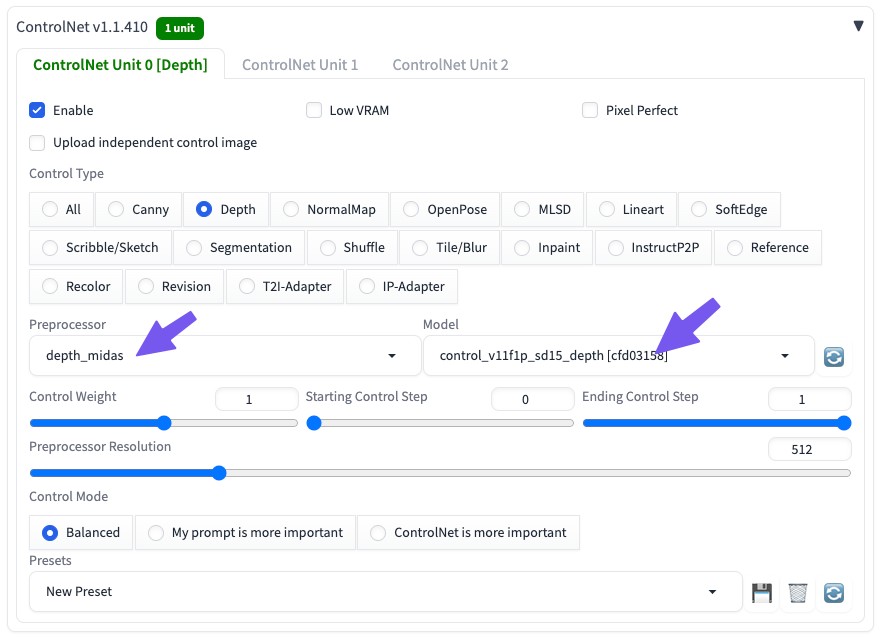The width and height of the screenshot is (880, 637).
Task: Tick the Pixel Perfect checkbox
Action: 590,110
